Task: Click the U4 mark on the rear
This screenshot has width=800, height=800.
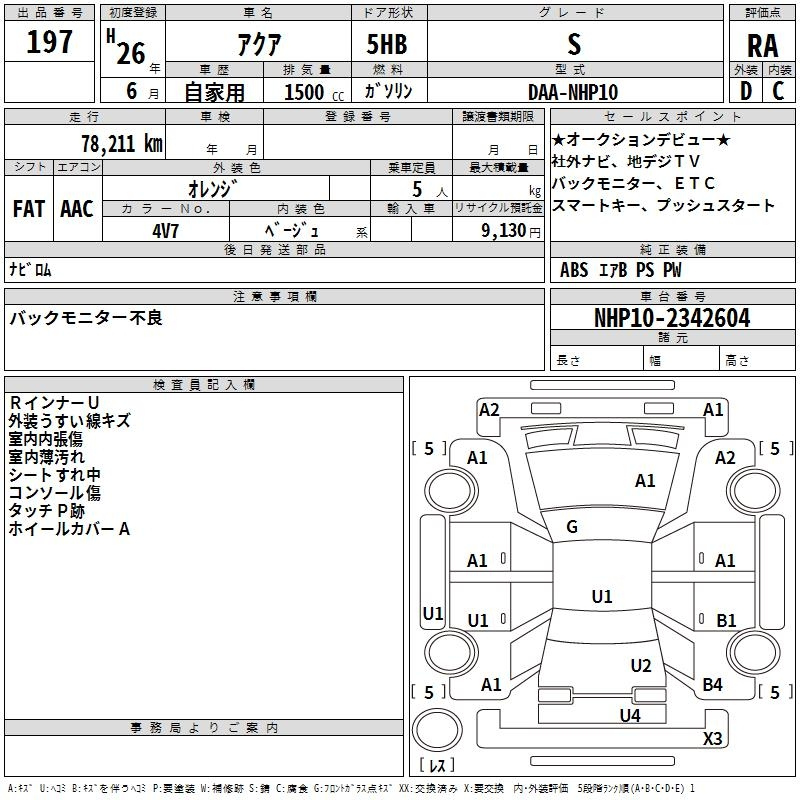Action: tap(630, 715)
